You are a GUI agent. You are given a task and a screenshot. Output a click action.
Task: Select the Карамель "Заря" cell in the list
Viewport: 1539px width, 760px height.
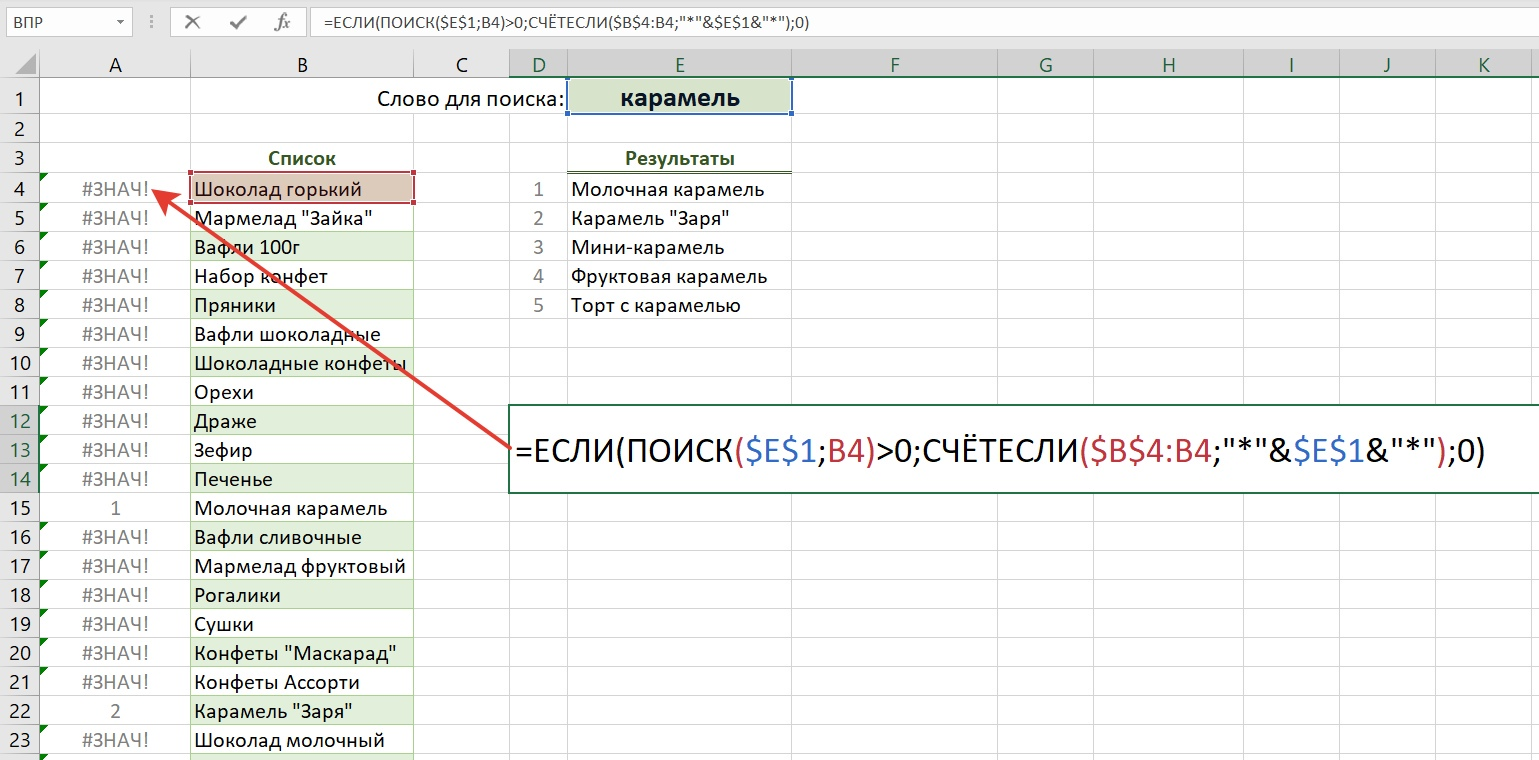[x=301, y=711]
